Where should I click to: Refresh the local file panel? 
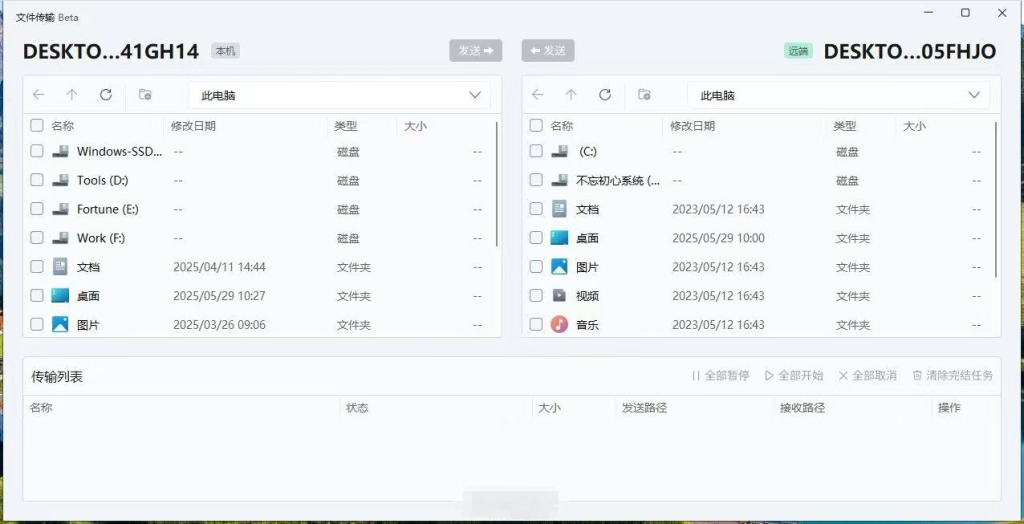pos(106,95)
